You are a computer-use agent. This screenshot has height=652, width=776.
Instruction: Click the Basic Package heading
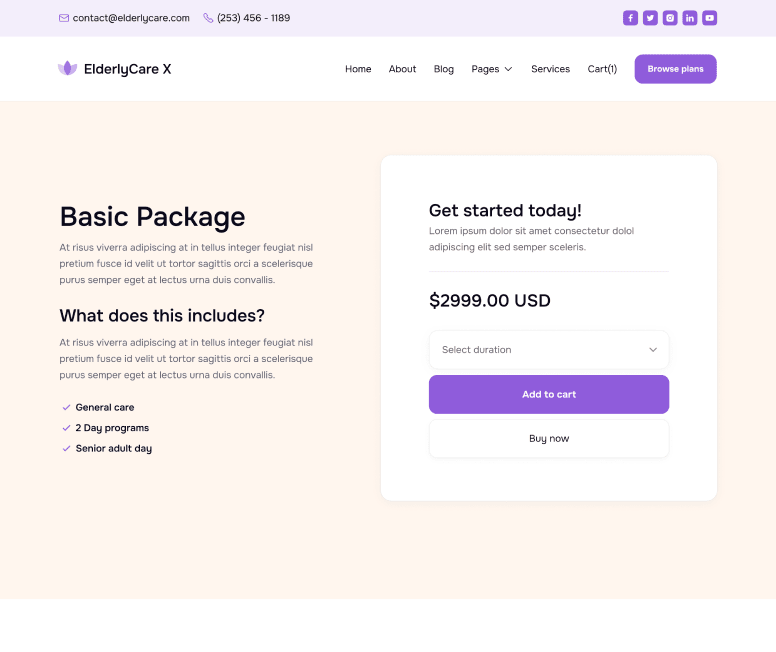pos(152,217)
